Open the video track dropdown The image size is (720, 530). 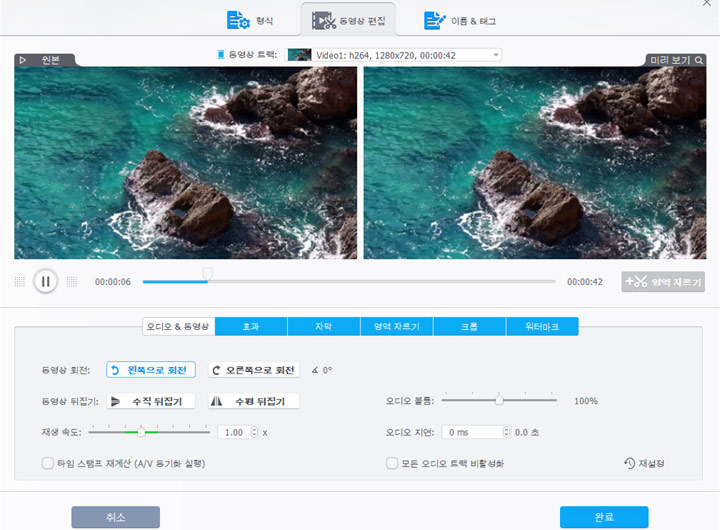pyautogui.click(x=394, y=55)
